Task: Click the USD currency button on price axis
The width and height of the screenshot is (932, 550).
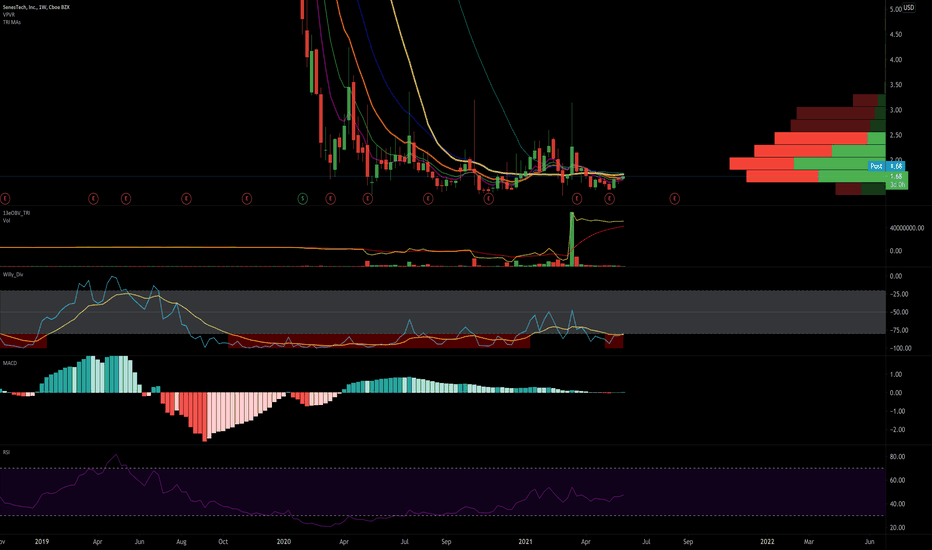Action: [x=909, y=8]
